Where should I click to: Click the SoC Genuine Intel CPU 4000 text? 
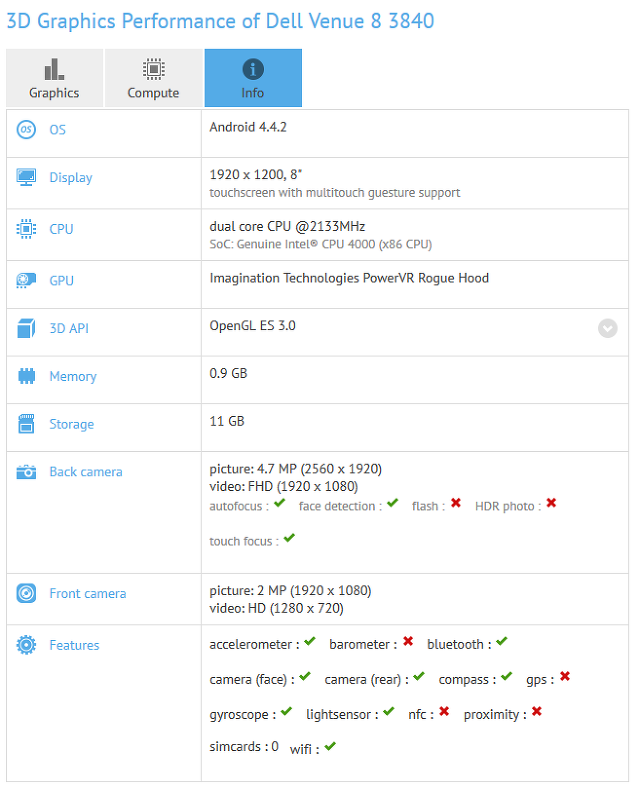(x=321, y=244)
